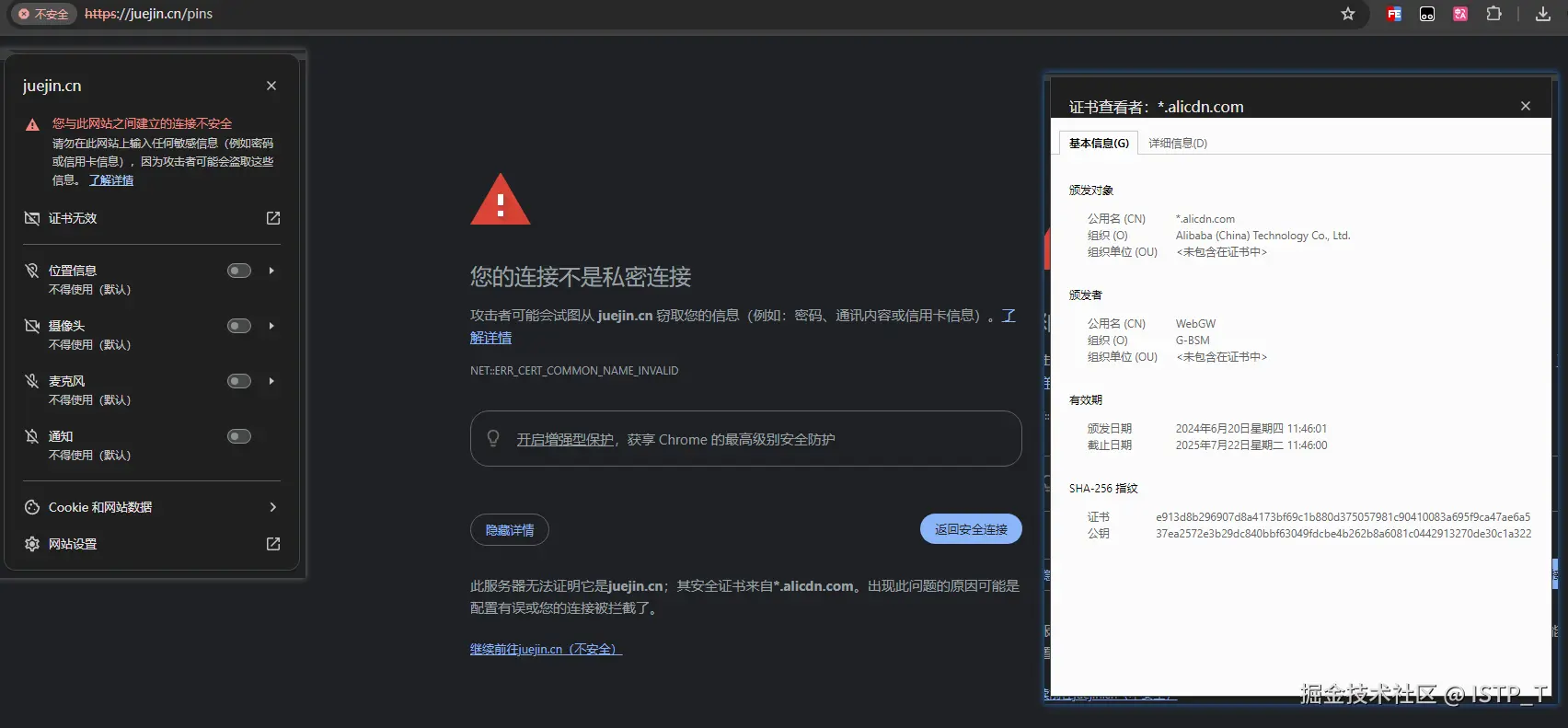Screen dimensions: 1568x728
Task: Open 网站设置 external link icon
Action: [273, 544]
